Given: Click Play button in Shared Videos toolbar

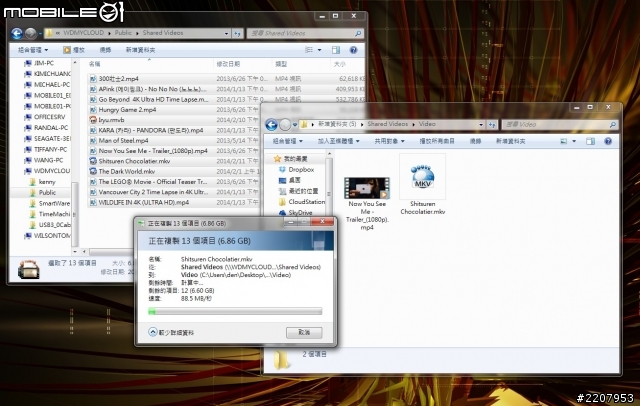Looking at the screenshot, I should (74, 50).
